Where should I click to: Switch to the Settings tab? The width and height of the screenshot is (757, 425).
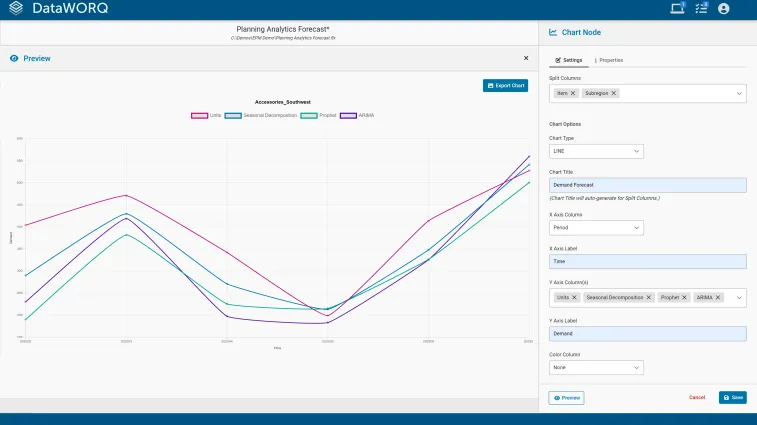(568, 60)
